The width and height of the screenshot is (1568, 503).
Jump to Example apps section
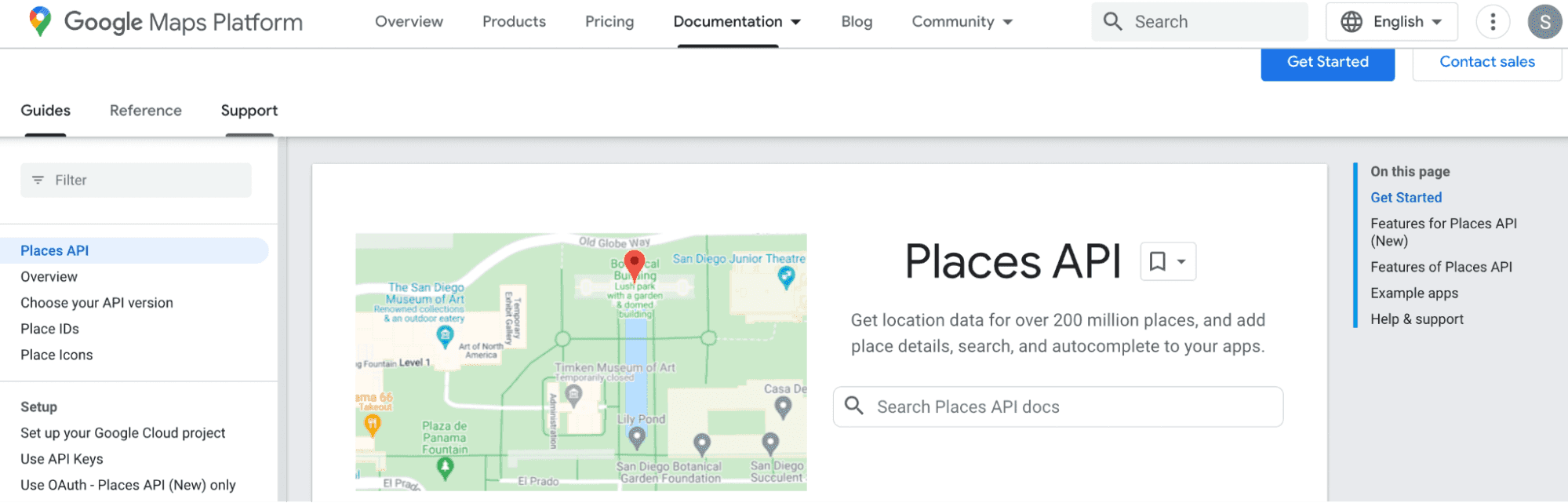tap(1414, 293)
